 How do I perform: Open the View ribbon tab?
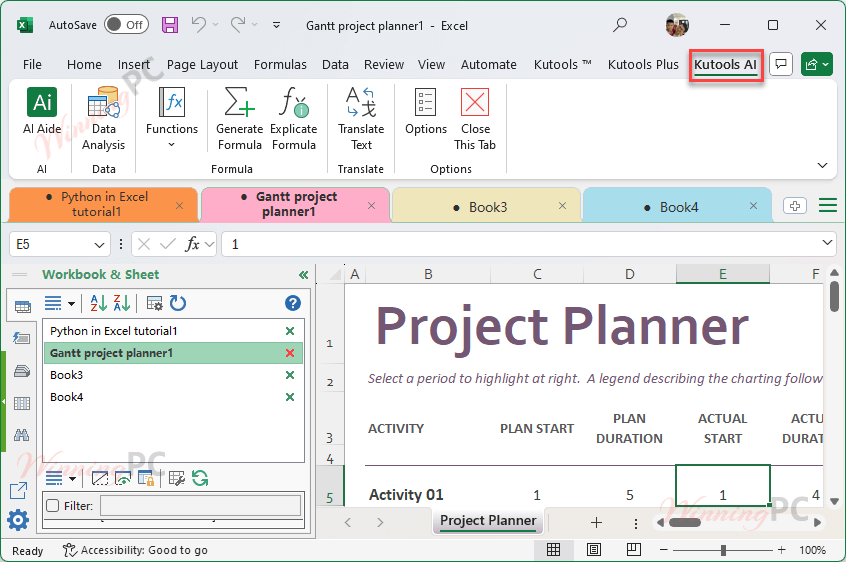(x=431, y=65)
